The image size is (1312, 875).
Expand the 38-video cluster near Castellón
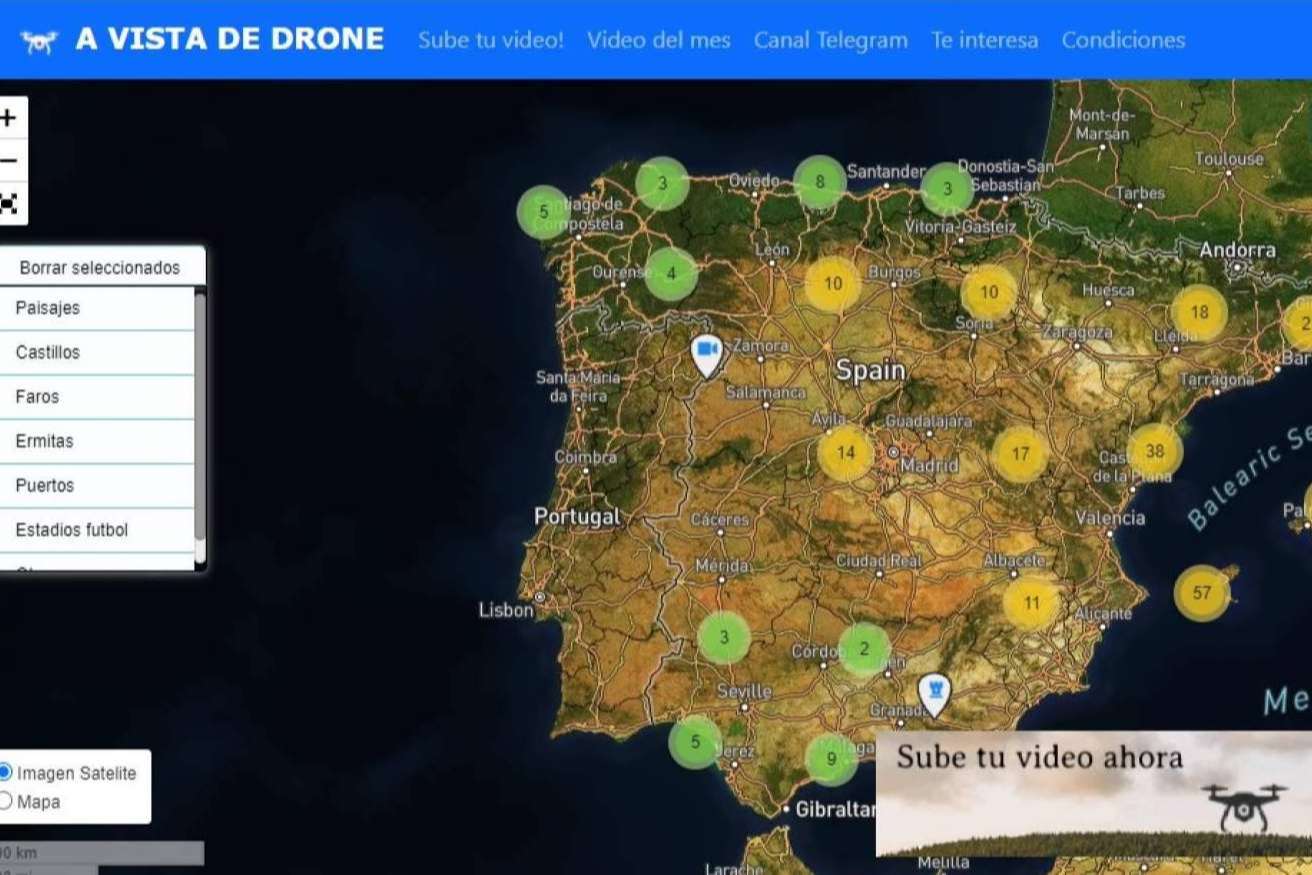(x=1154, y=451)
